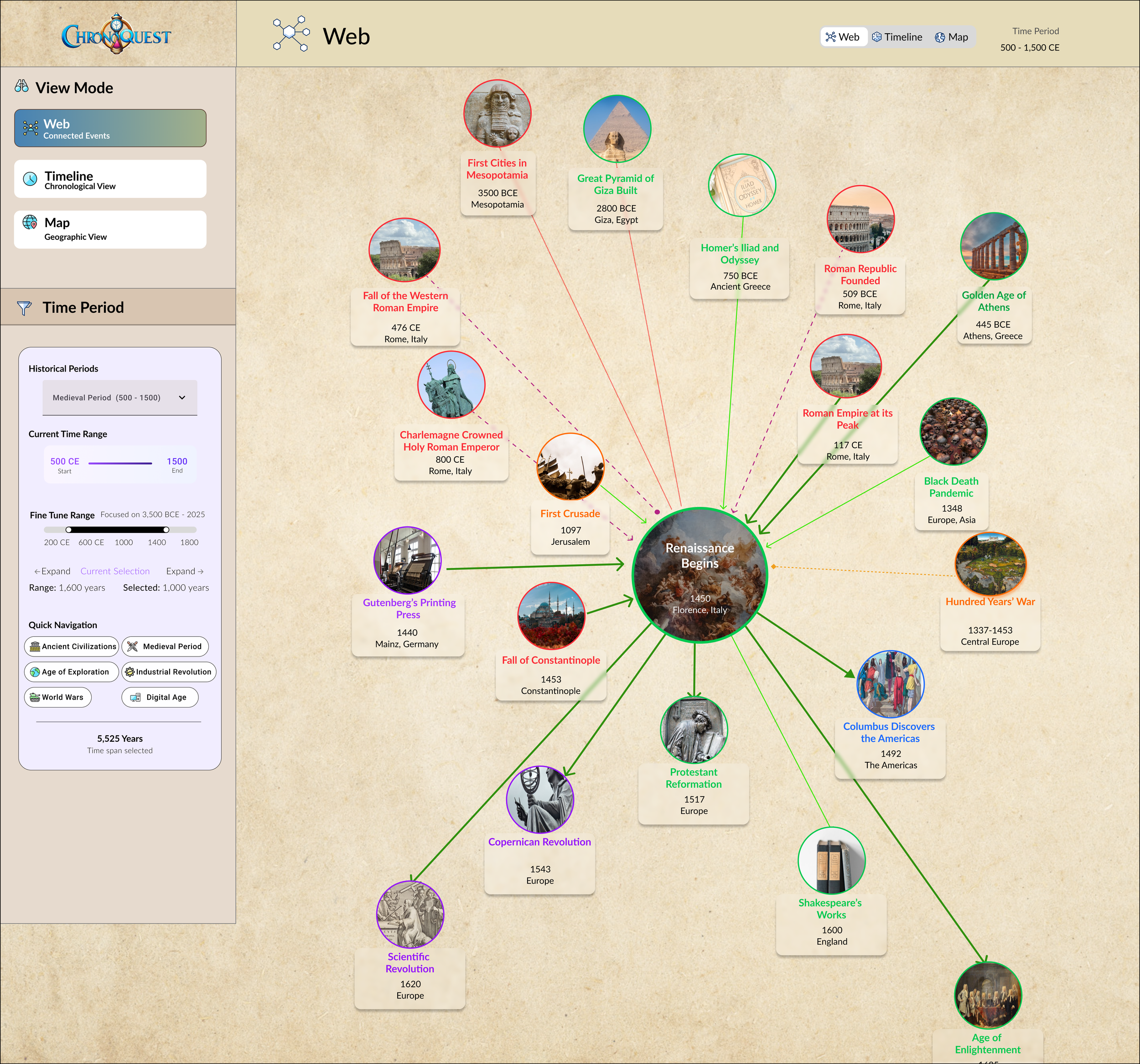Toggle the Web mode in top toolbar

[844, 36]
